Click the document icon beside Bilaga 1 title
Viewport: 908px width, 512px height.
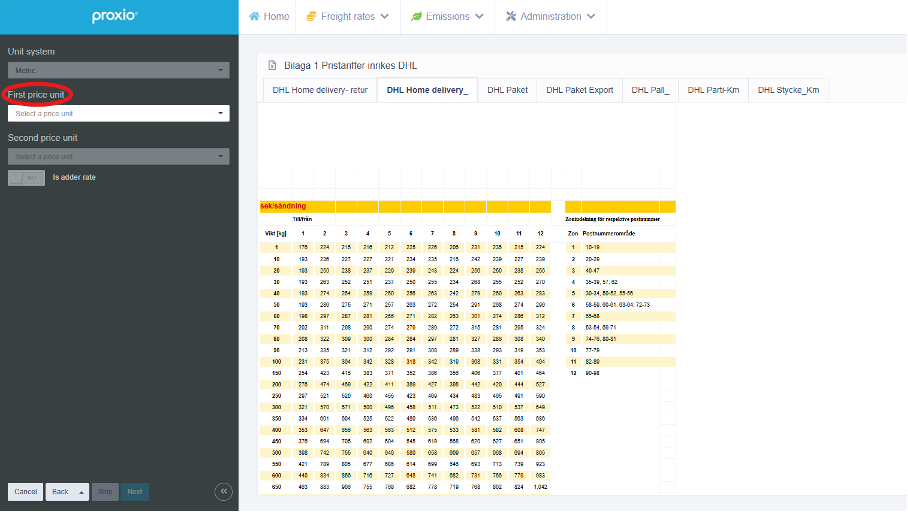coord(272,65)
